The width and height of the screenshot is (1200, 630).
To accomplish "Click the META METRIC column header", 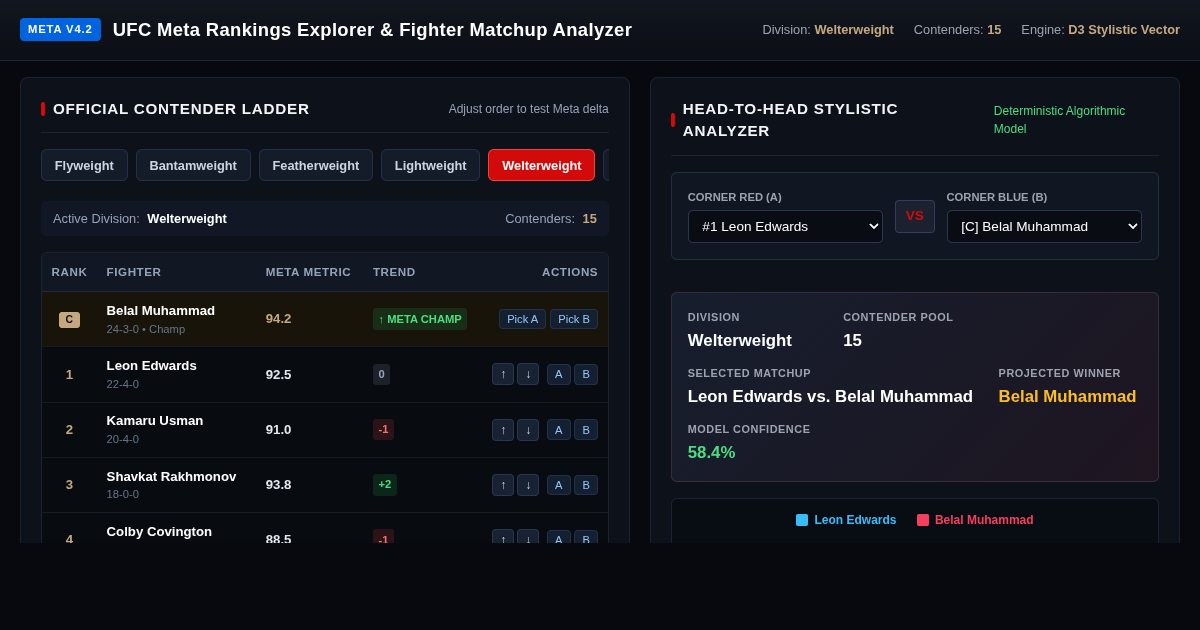I will pos(308,272).
